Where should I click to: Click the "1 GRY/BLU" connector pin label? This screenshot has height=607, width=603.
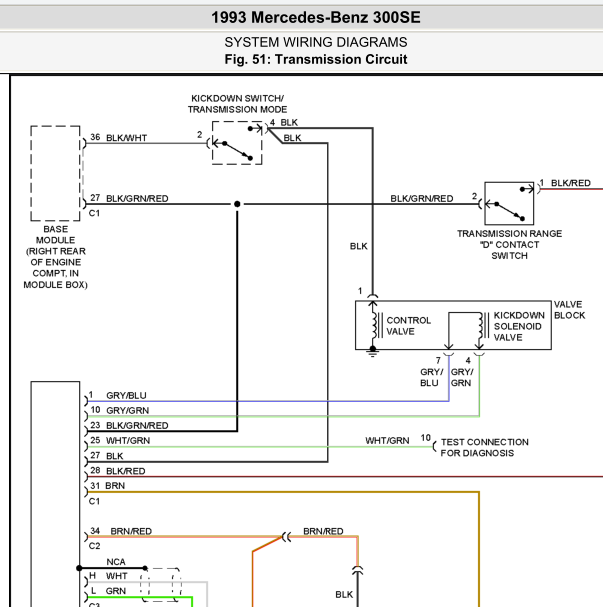[x=118, y=395]
